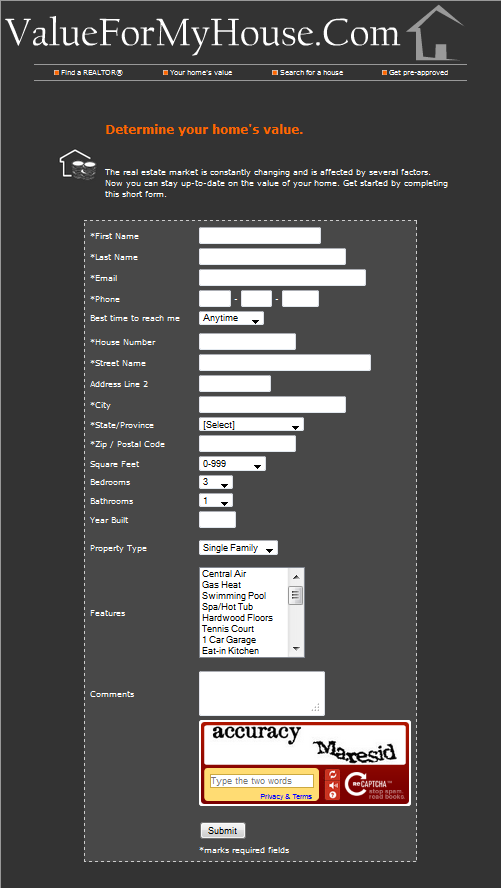This screenshot has height=888, width=501.
Task: Click the Email input field
Action: click(x=282, y=278)
